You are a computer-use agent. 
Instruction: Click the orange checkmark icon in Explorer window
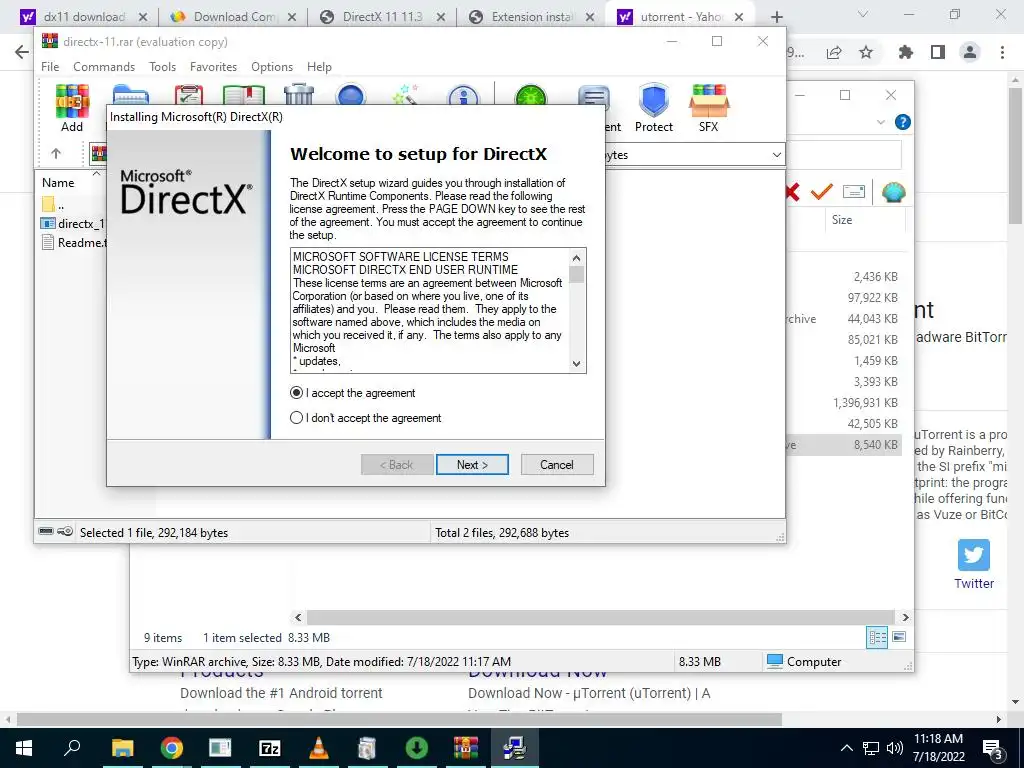pyautogui.click(x=822, y=192)
